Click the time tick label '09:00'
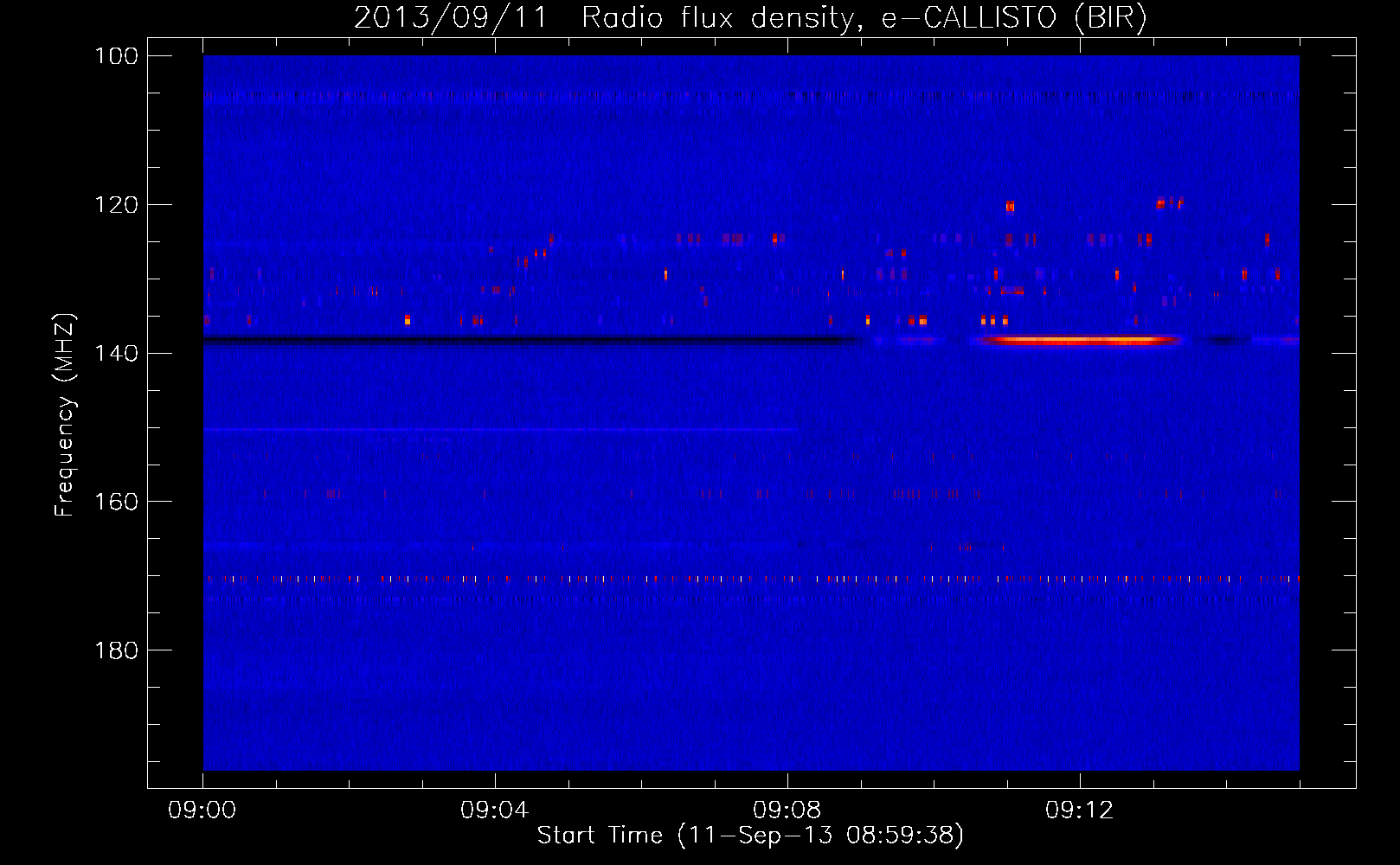The image size is (1400, 865). [x=203, y=811]
